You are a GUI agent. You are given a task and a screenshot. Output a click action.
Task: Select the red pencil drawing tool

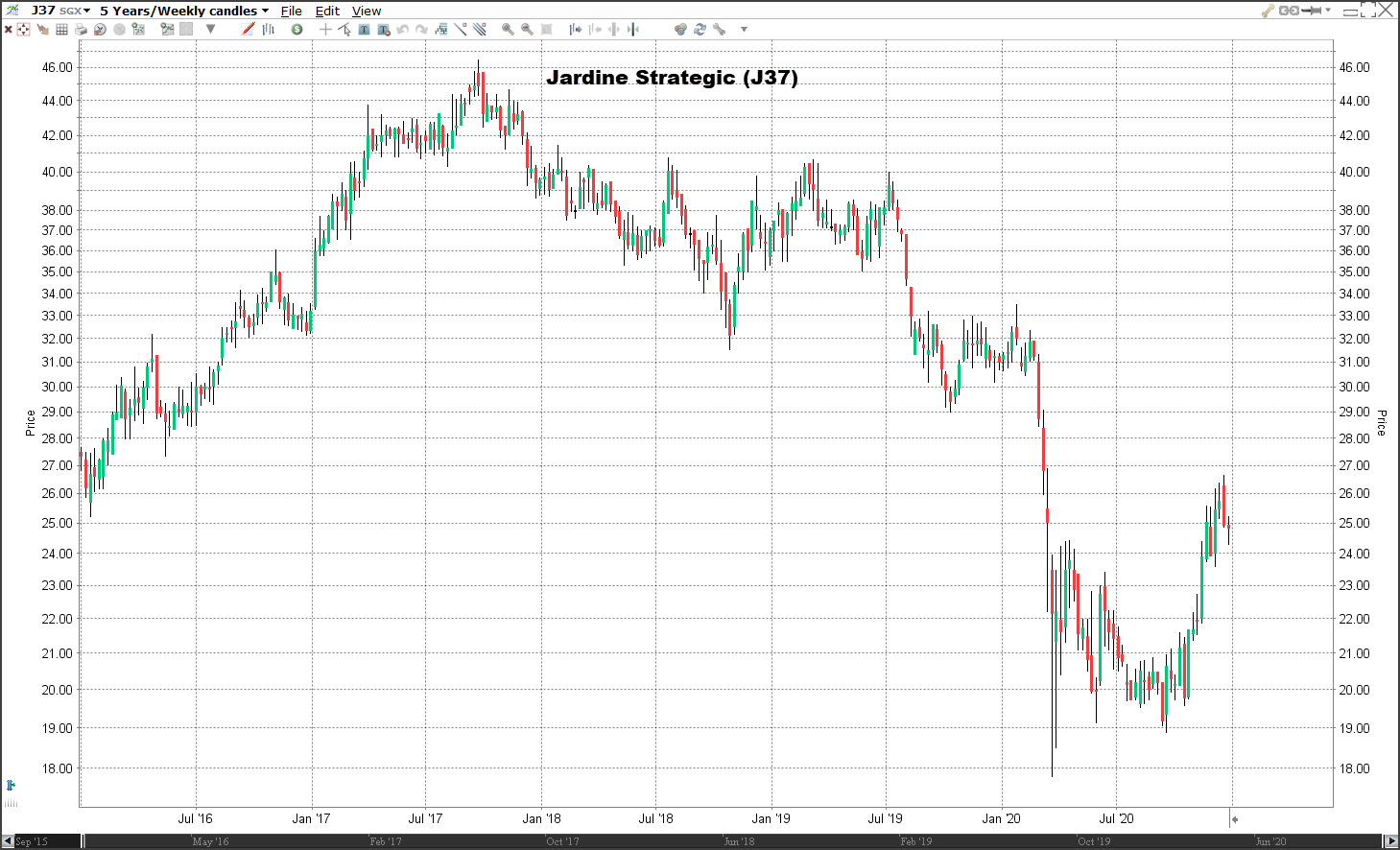pyautogui.click(x=249, y=29)
